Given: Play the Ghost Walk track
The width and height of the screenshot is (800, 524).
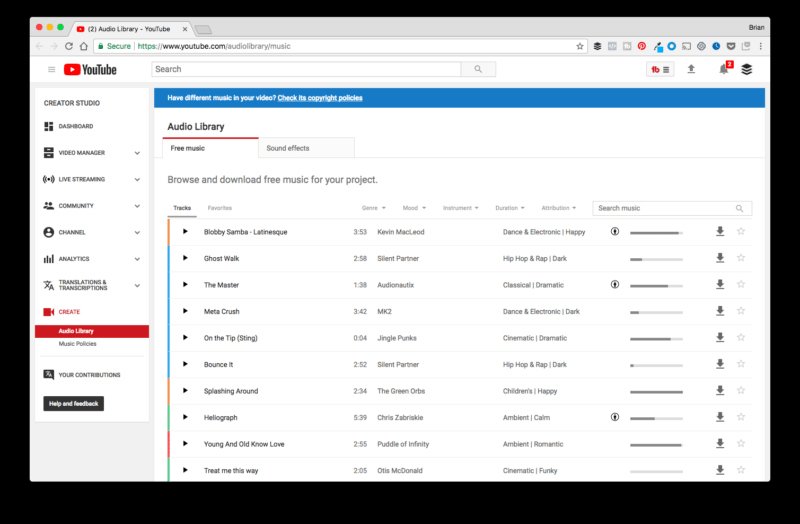Looking at the screenshot, I should tap(185, 258).
